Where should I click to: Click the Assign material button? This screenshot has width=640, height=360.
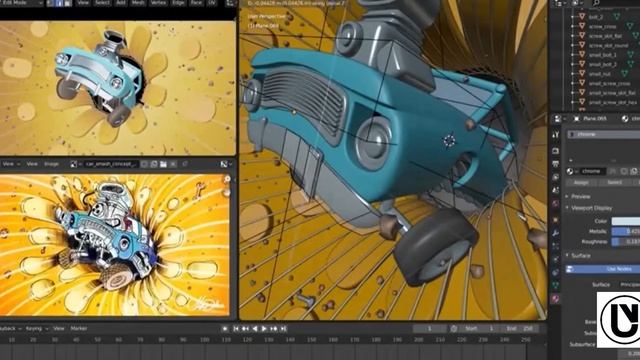pyautogui.click(x=581, y=182)
